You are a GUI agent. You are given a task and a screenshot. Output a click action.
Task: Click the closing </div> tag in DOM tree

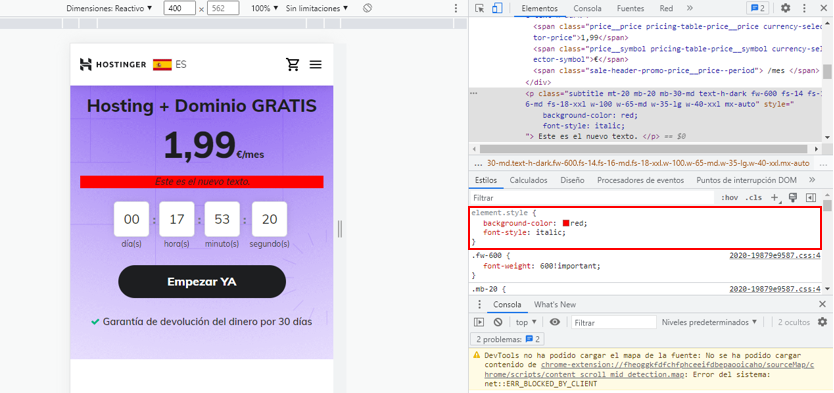pos(537,82)
